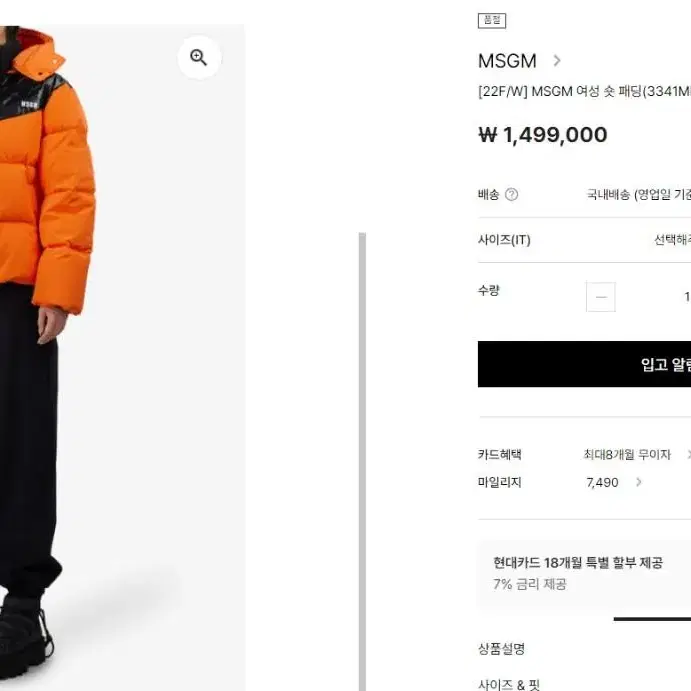The image size is (691, 691).
Task: Open the 사이즈 & 핏 section
Action: point(509,684)
